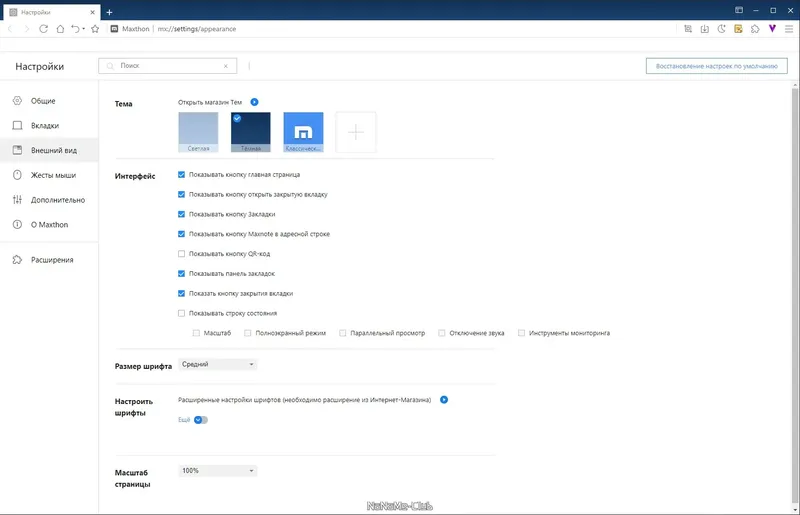800x515 pixels.
Task: Check Инструменты мониторинга option
Action: 521,333
